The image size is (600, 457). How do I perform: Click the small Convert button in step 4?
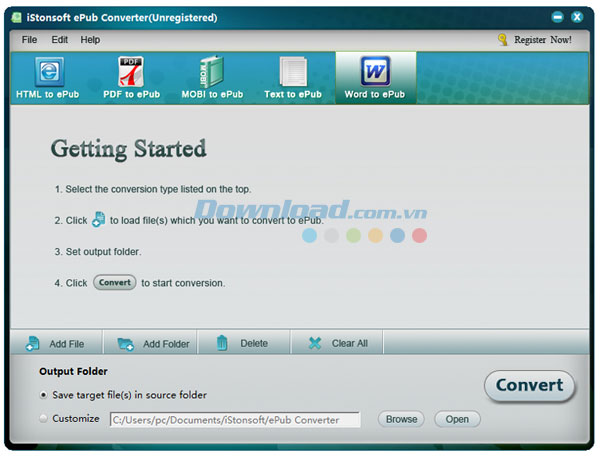click(114, 282)
